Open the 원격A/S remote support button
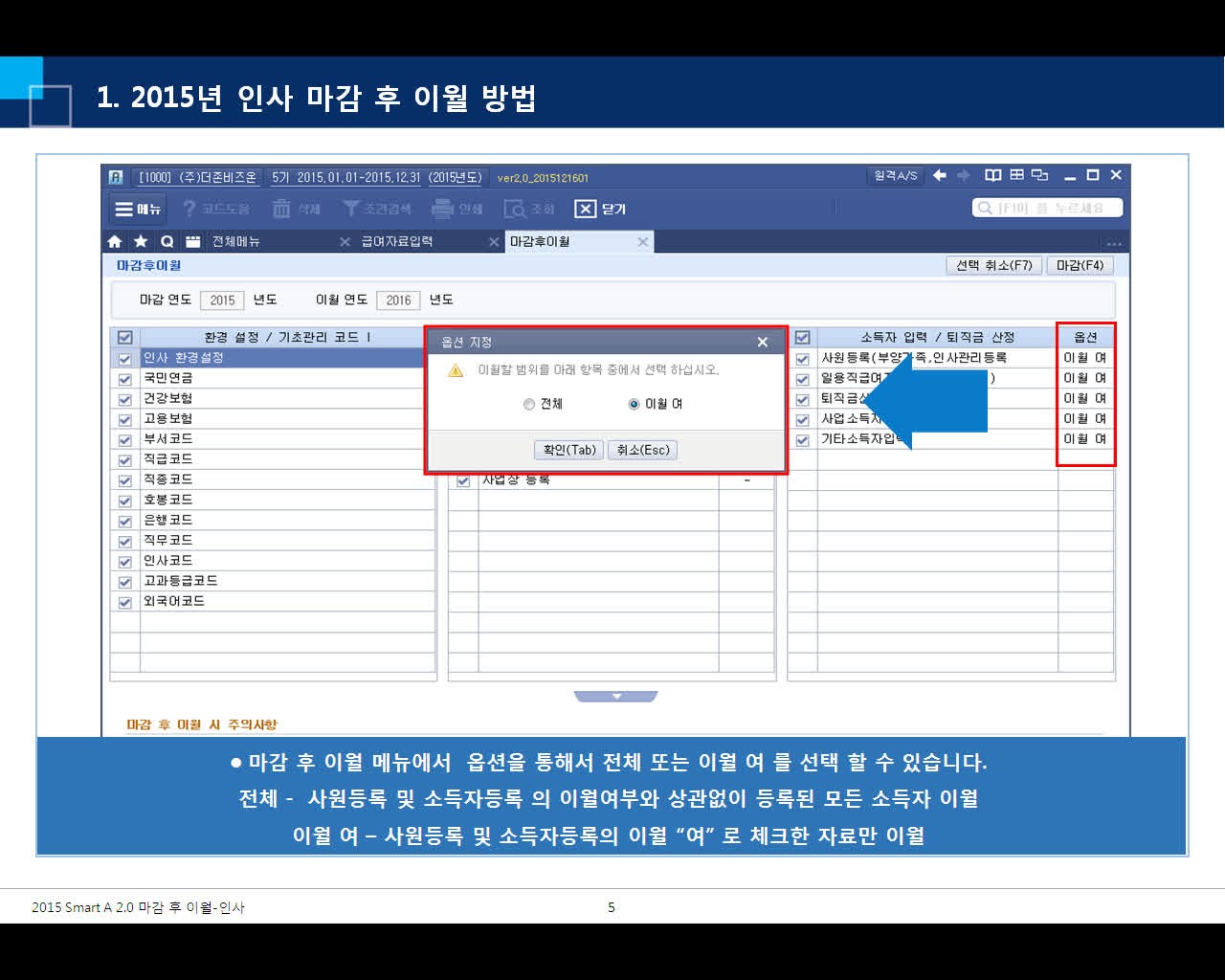The width and height of the screenshot is (1225, 980). [896, 175]
